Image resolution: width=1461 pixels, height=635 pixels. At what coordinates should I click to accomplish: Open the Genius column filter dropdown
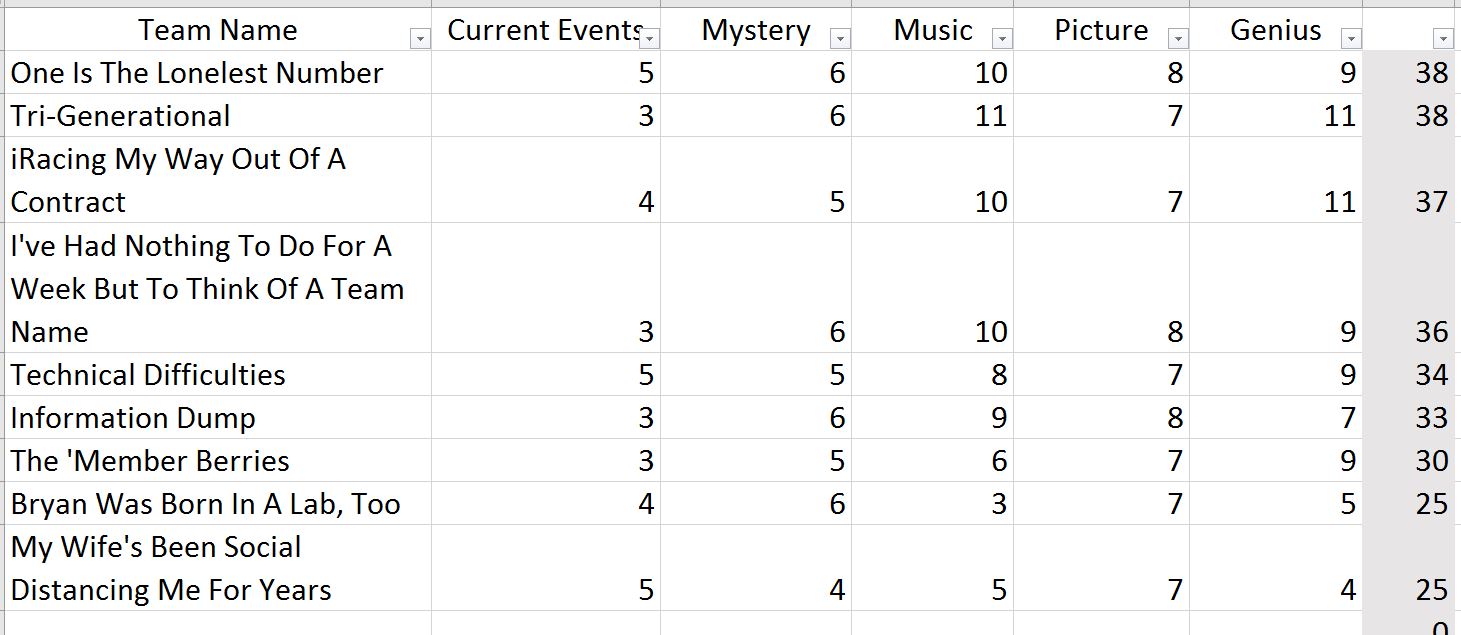pos(1351,39)
